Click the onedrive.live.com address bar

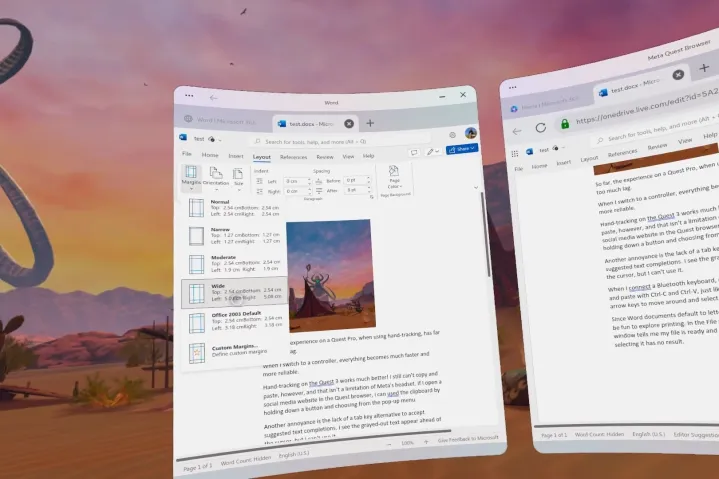[647, 106]
